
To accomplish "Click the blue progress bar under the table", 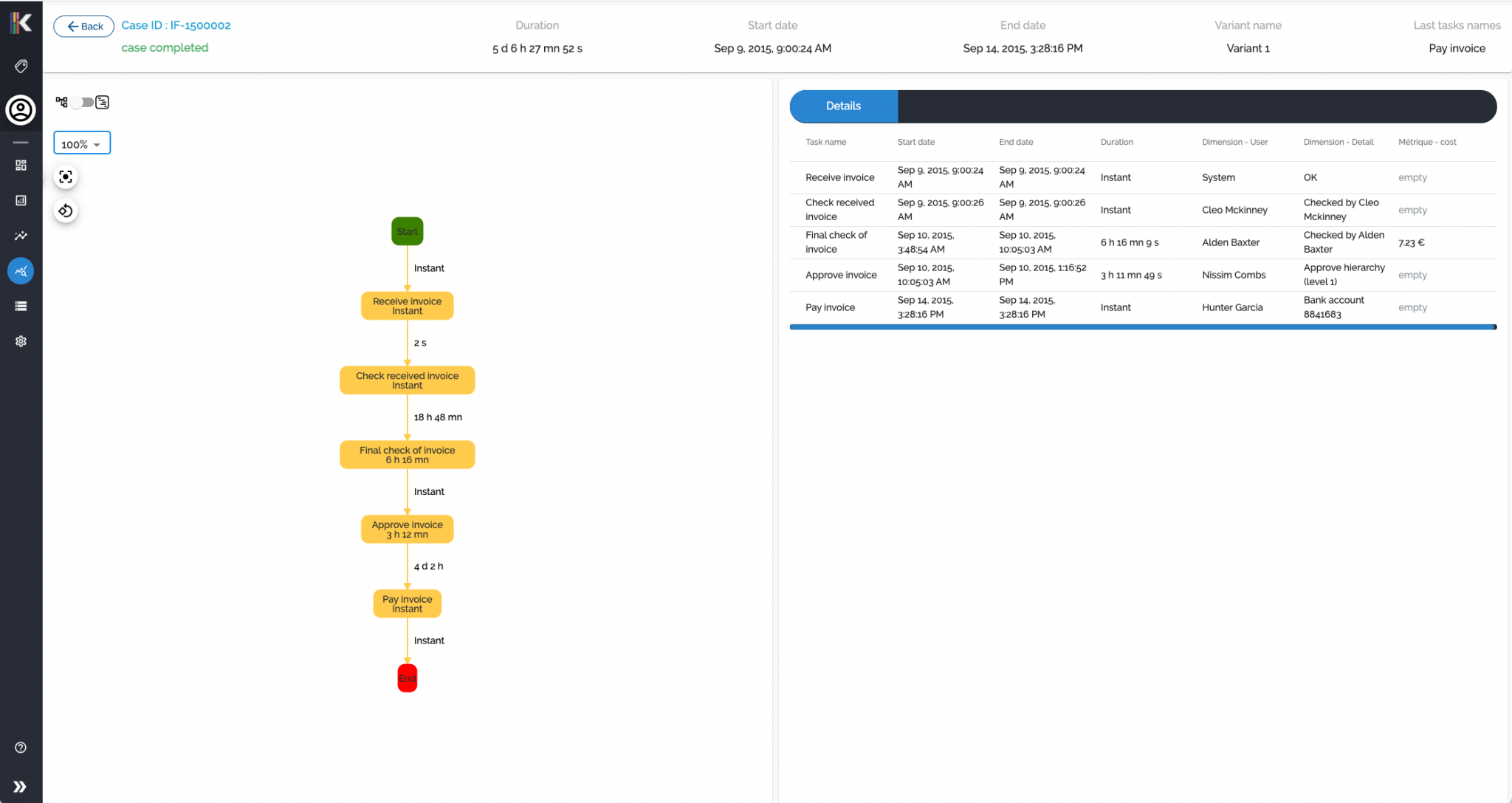I will (x=1143, y=326).
